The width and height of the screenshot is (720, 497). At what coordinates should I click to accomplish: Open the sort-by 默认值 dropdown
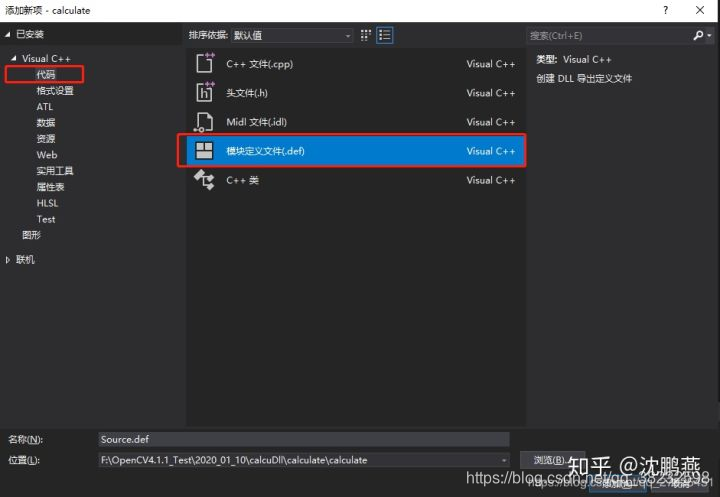coord(292,35)
